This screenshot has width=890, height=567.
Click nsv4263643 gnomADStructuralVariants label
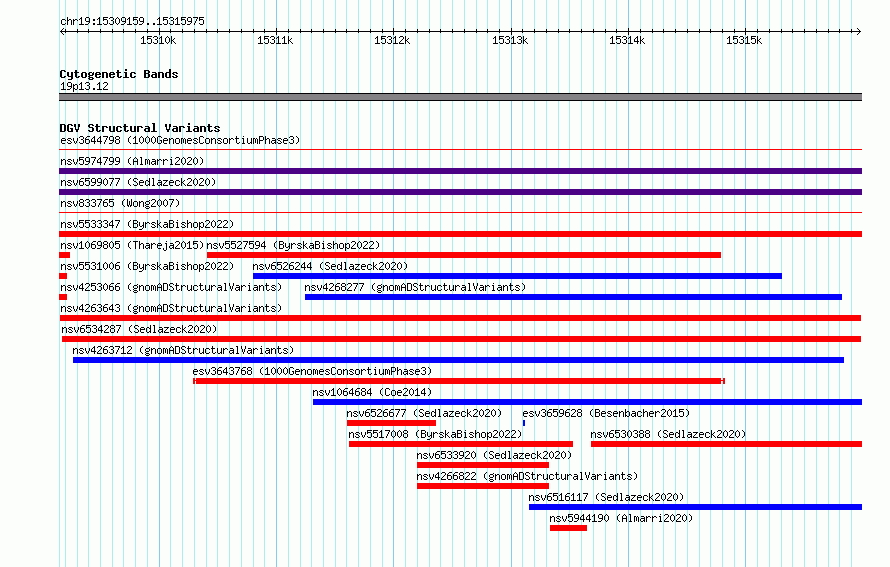(171, 308)
